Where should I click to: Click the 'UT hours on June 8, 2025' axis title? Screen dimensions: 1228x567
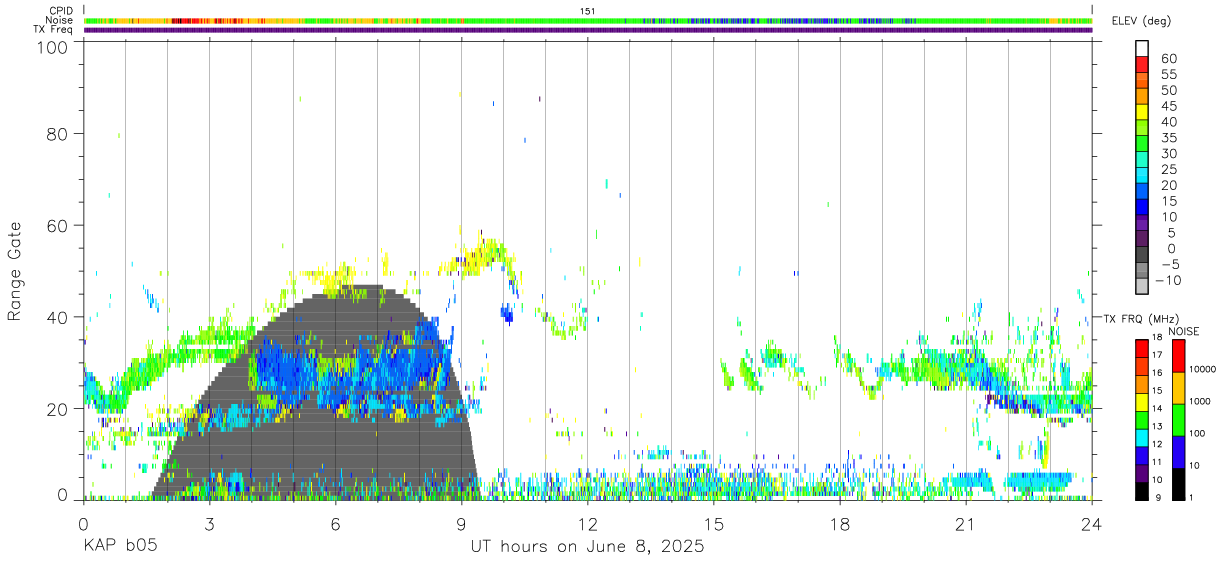point(588,547)
